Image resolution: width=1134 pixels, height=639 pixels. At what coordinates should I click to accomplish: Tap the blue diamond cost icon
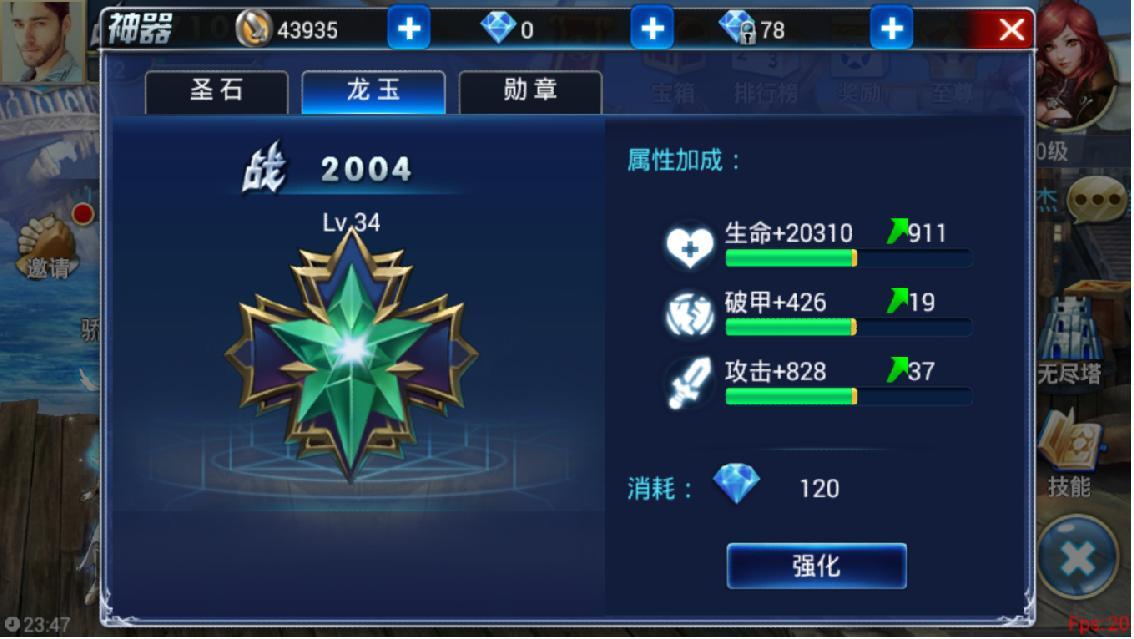(736, 484)
